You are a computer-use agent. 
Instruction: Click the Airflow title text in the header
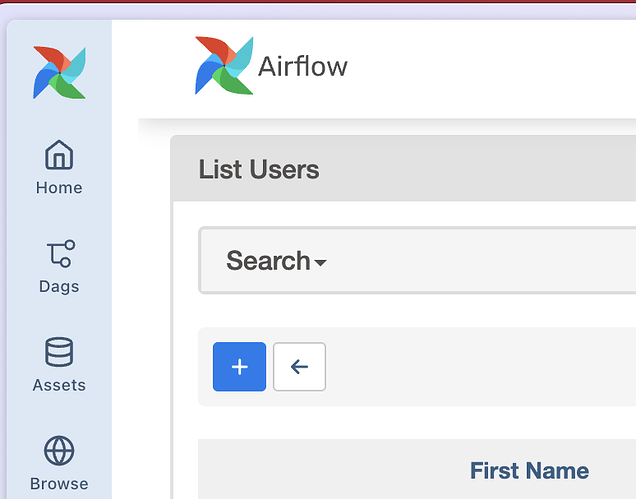(303, 67)
